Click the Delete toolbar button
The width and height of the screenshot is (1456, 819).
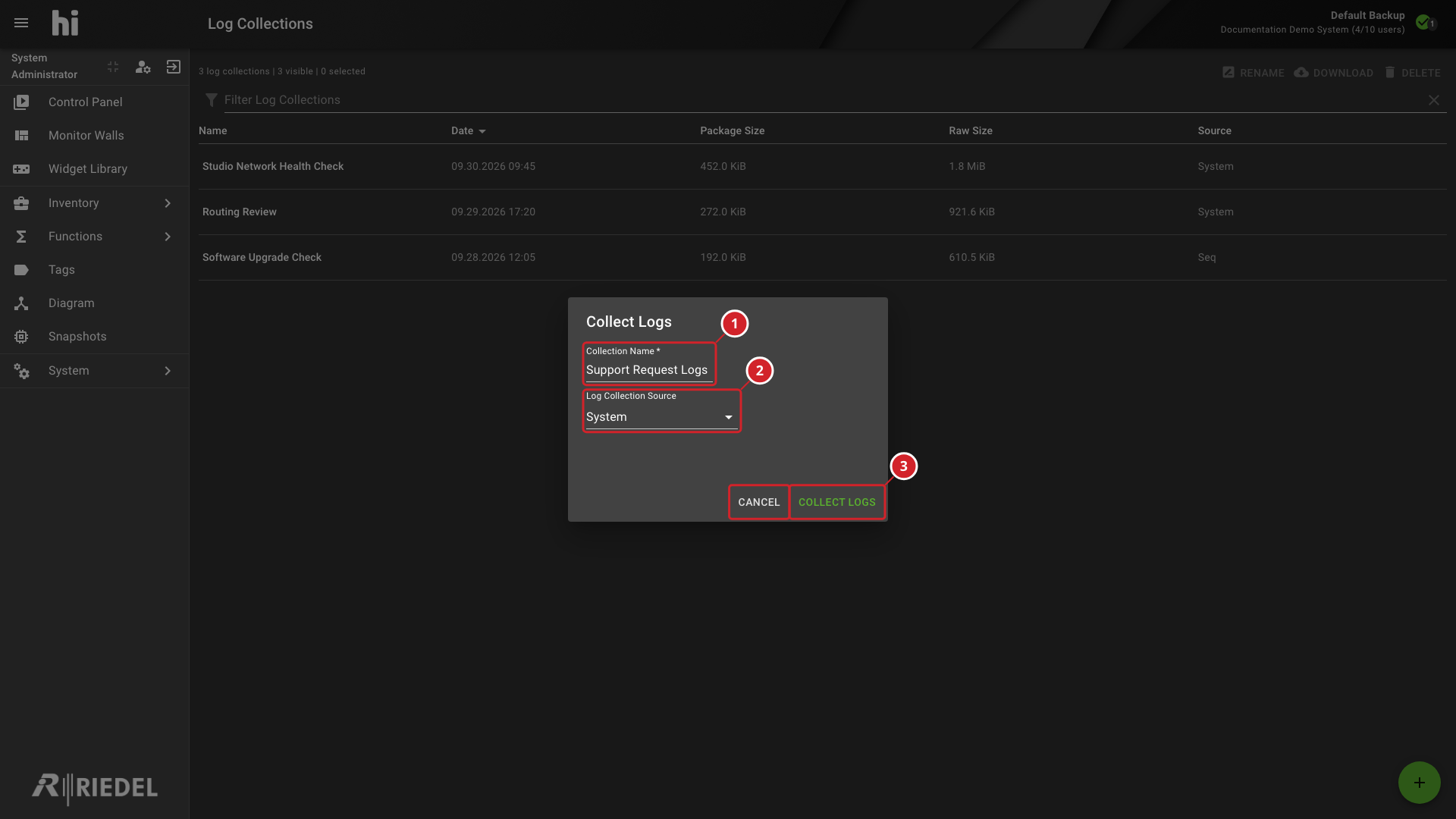click(x=1412, y=73)
